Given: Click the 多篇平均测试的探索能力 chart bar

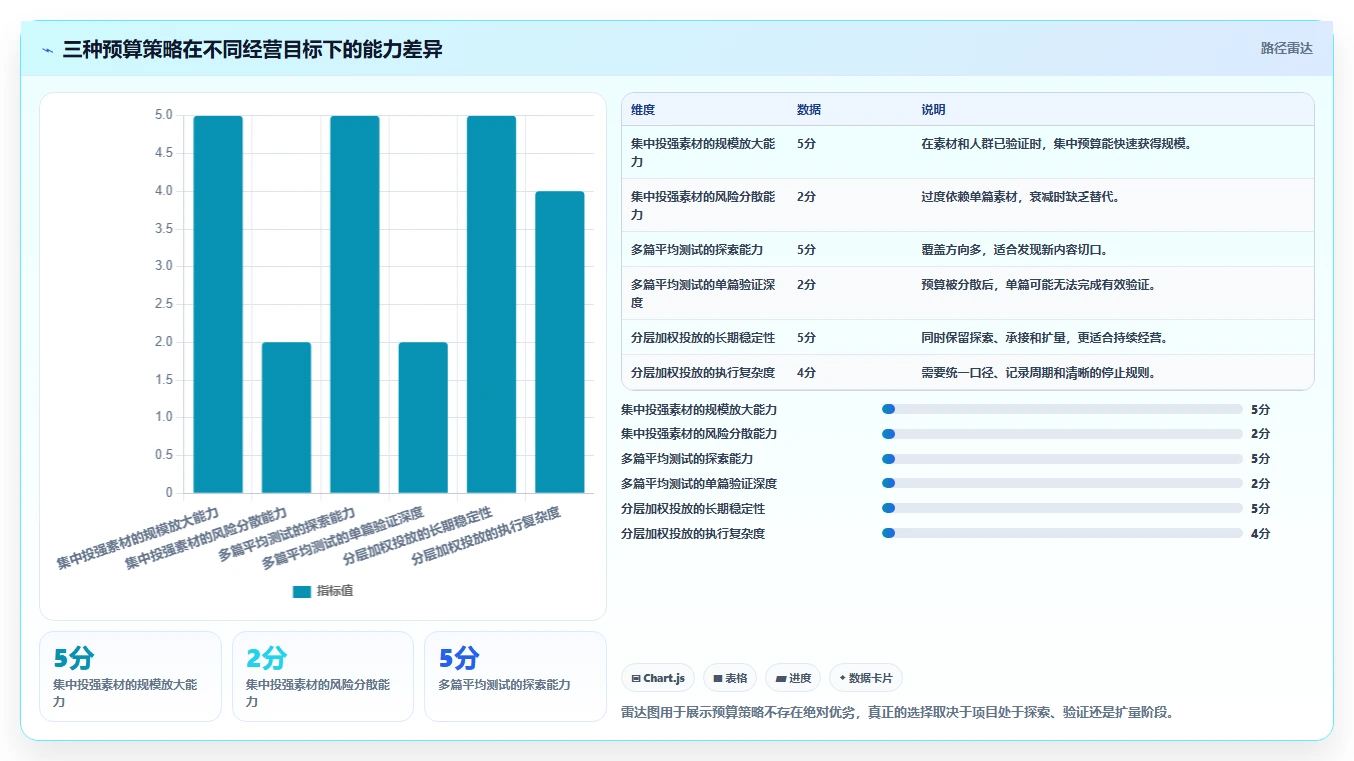Looking at the screenshot, I should pos(355,304).
